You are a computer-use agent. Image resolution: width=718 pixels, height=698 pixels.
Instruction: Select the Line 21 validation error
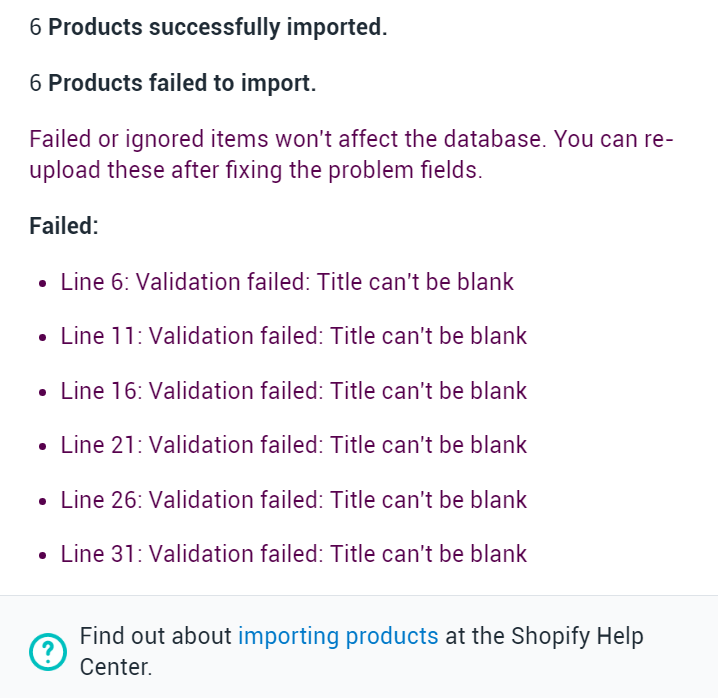click(x=293, y=445)
